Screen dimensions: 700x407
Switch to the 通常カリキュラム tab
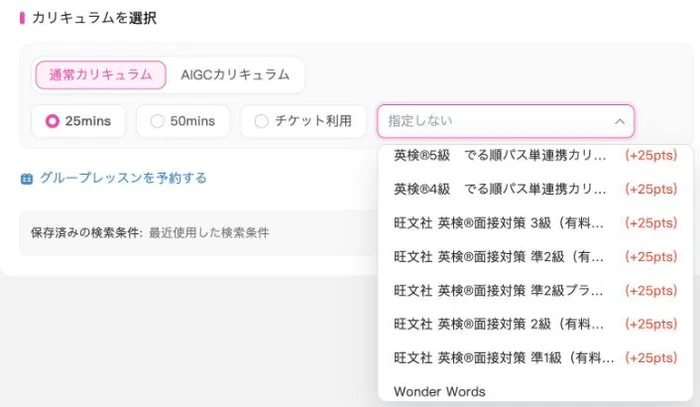[101, 75]
